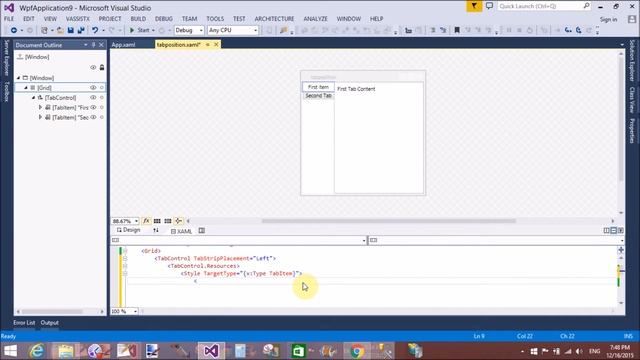Open Internet Explorer from the taskbar
640x360 pixels.
coord(37,351)
